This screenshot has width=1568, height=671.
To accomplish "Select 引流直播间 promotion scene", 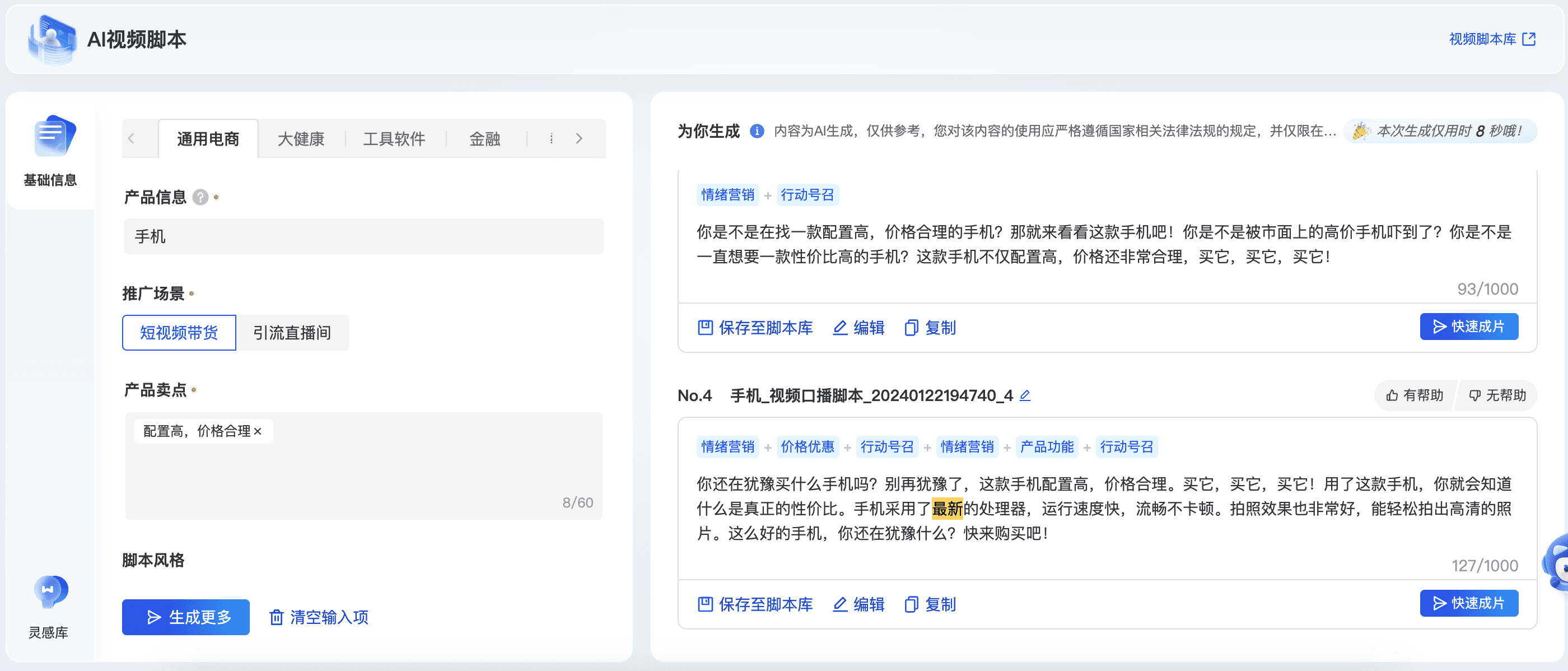I will click(292, 333).
